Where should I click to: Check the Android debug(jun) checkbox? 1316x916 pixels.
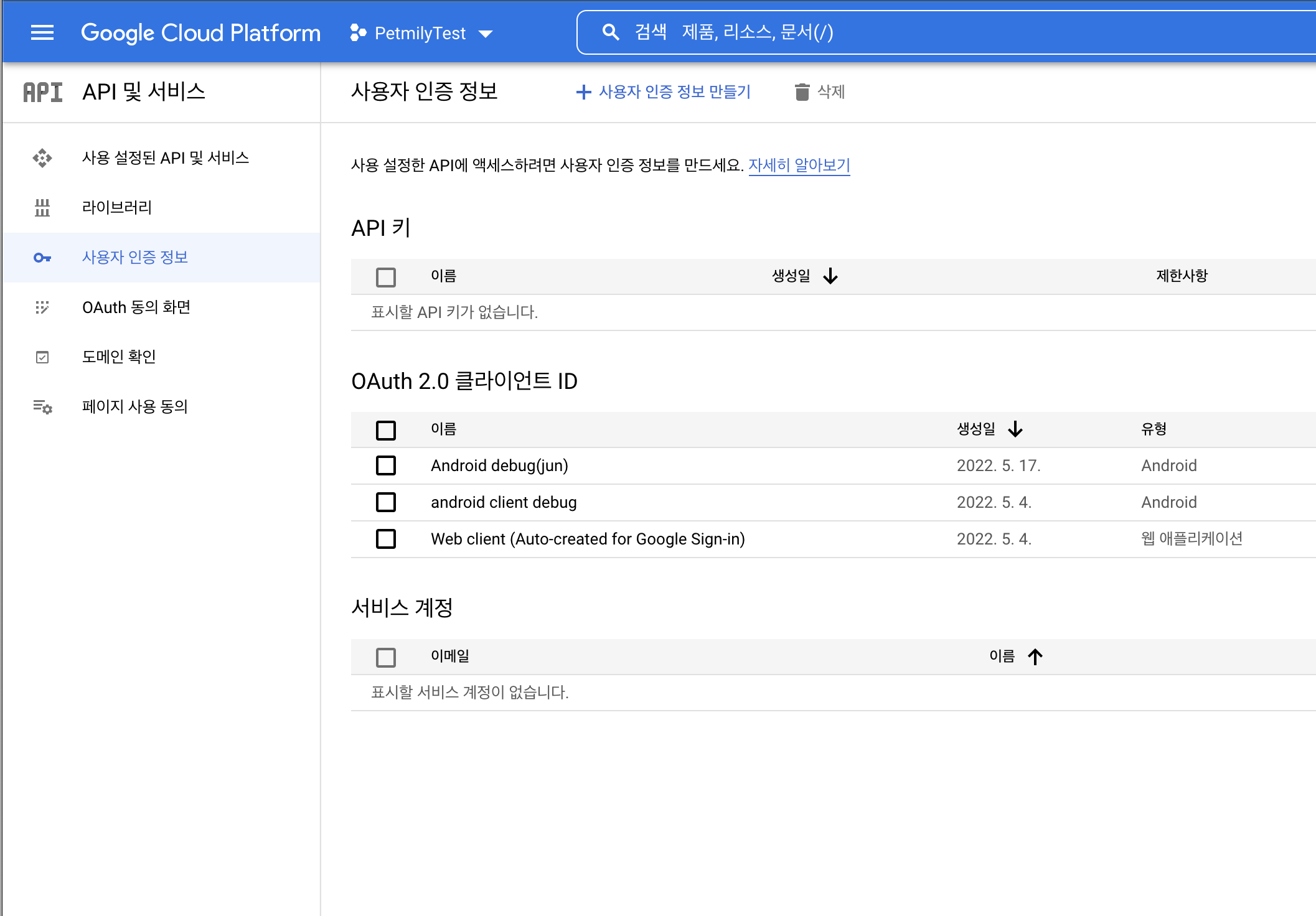[386, 465]
